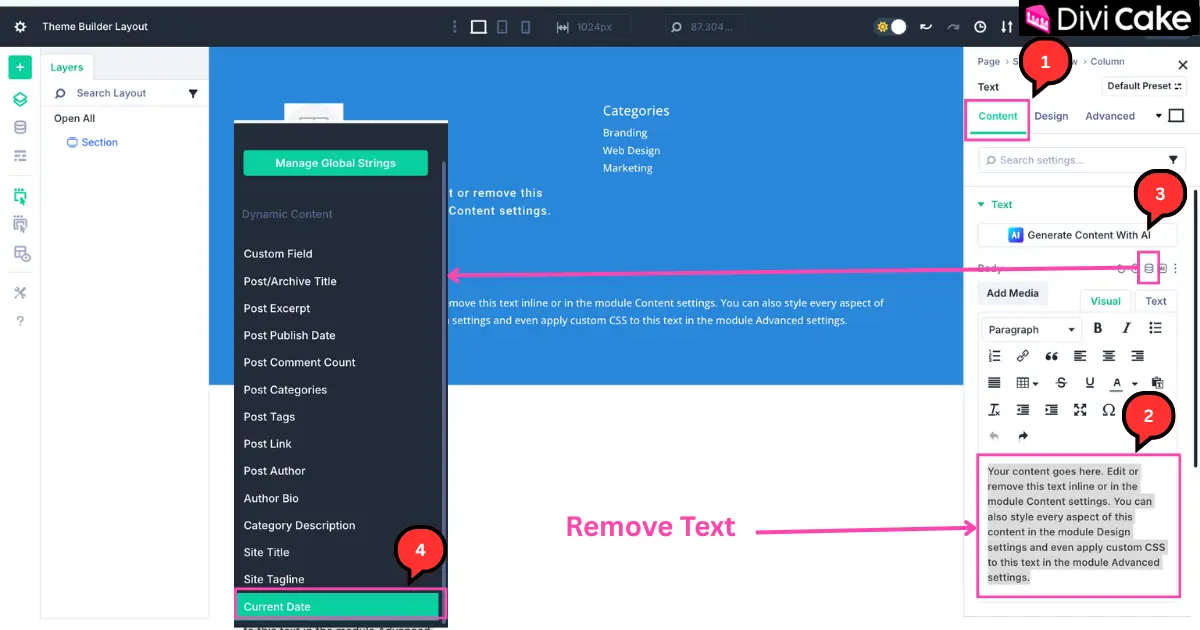This screenshot has height=630, width=1200.
Task: Open the Default Preset dropdown
Action: click(1145, 87)
